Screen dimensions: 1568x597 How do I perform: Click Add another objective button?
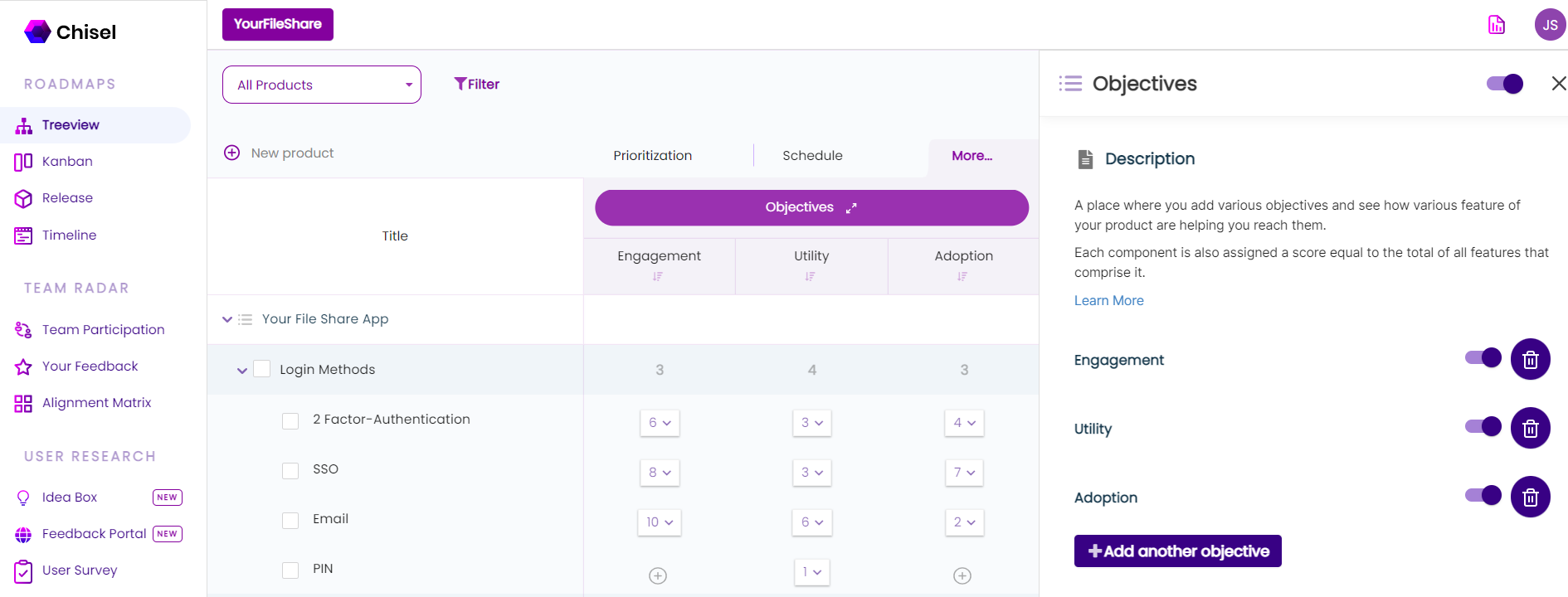click(x=1177, y=551)
